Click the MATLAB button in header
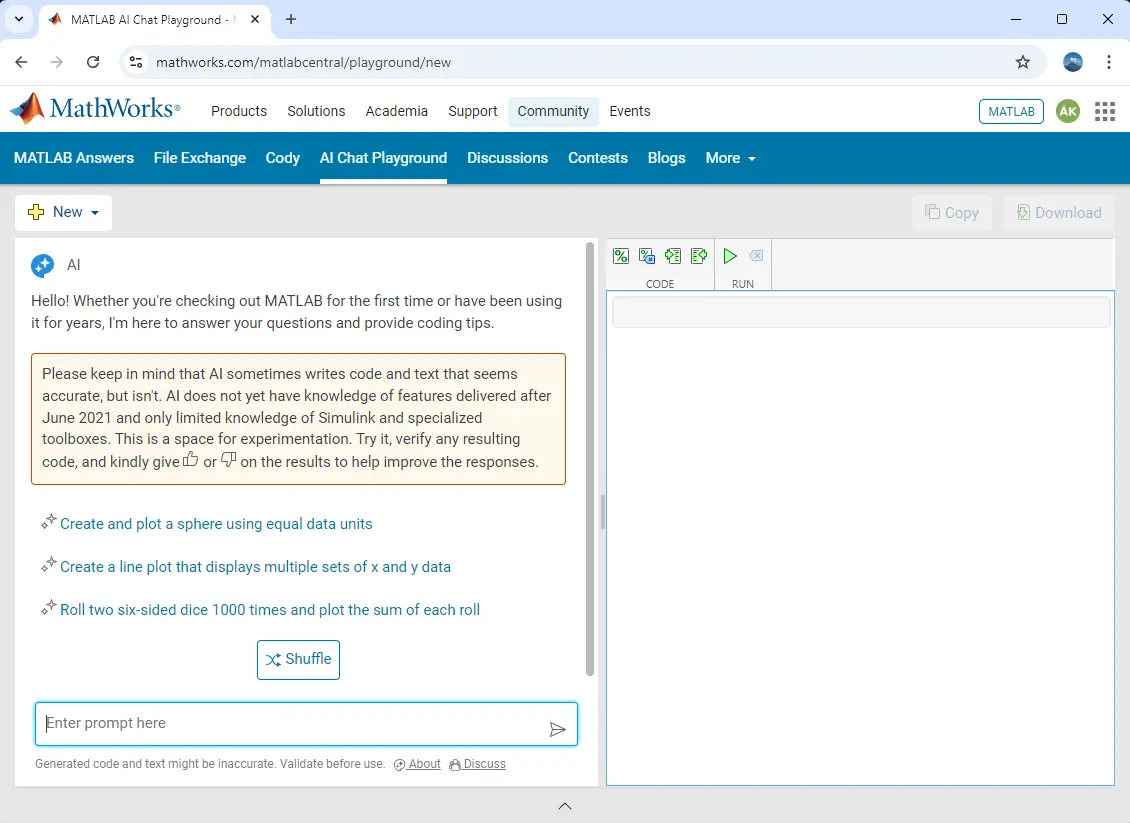1130x823 pixels. 1011,111
